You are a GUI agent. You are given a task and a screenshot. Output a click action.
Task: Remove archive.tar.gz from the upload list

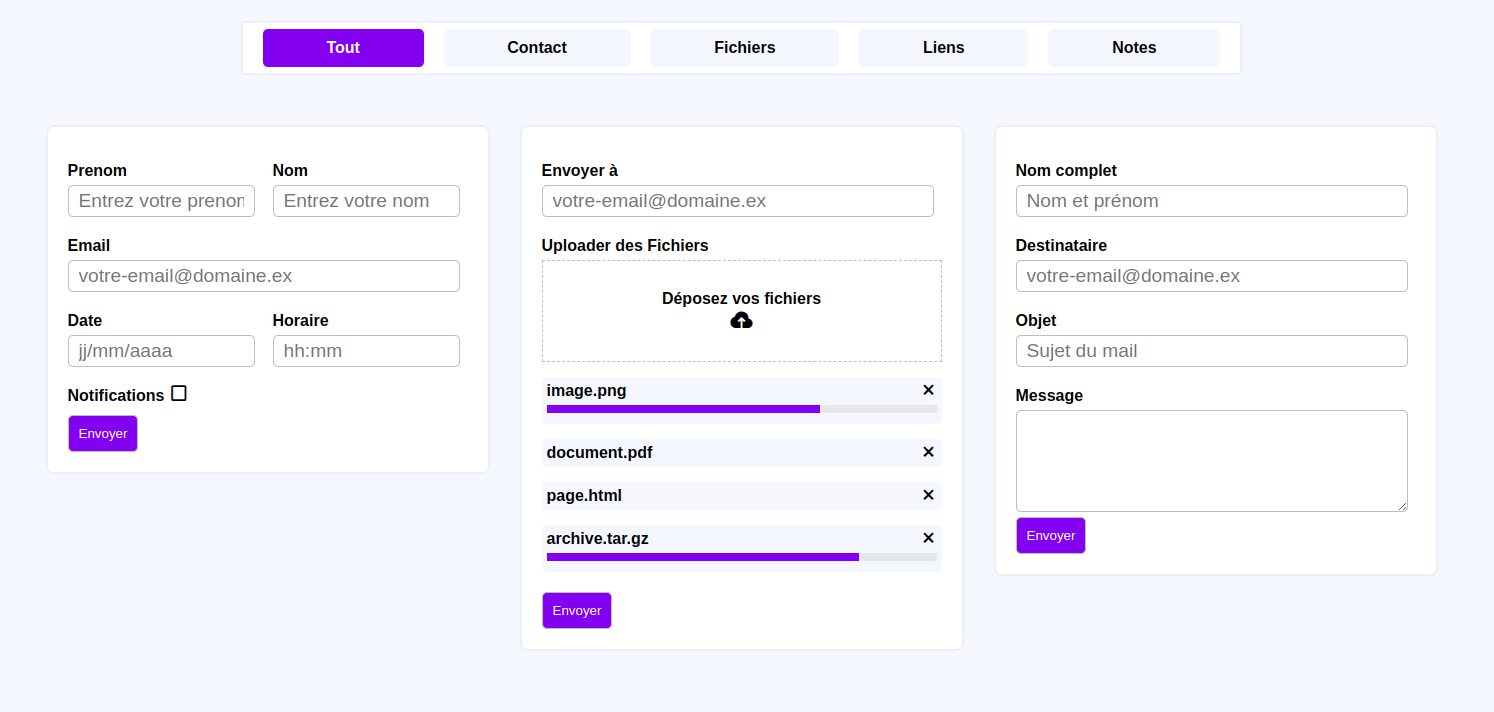928,538
